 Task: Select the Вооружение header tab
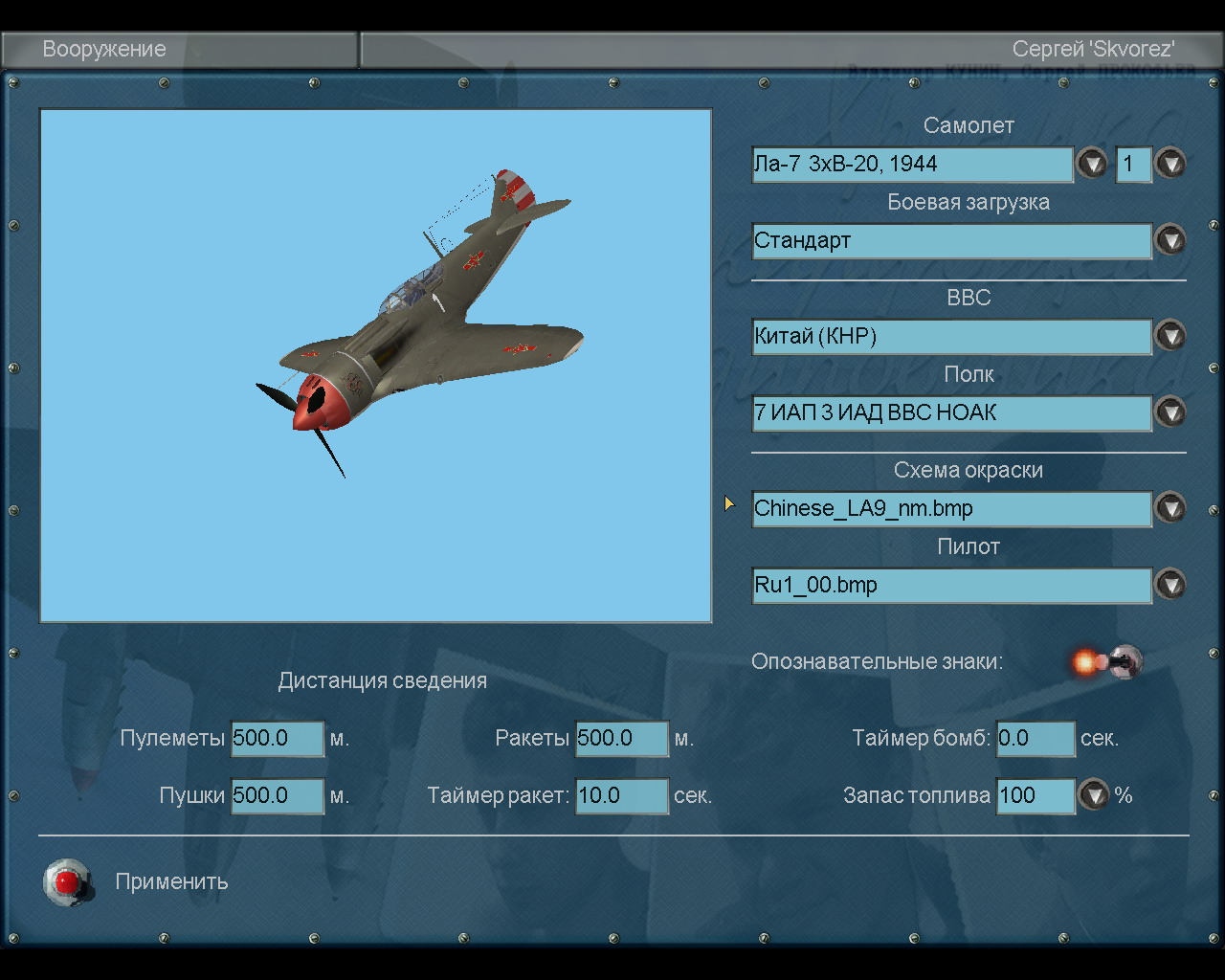[x=104, y=50]
